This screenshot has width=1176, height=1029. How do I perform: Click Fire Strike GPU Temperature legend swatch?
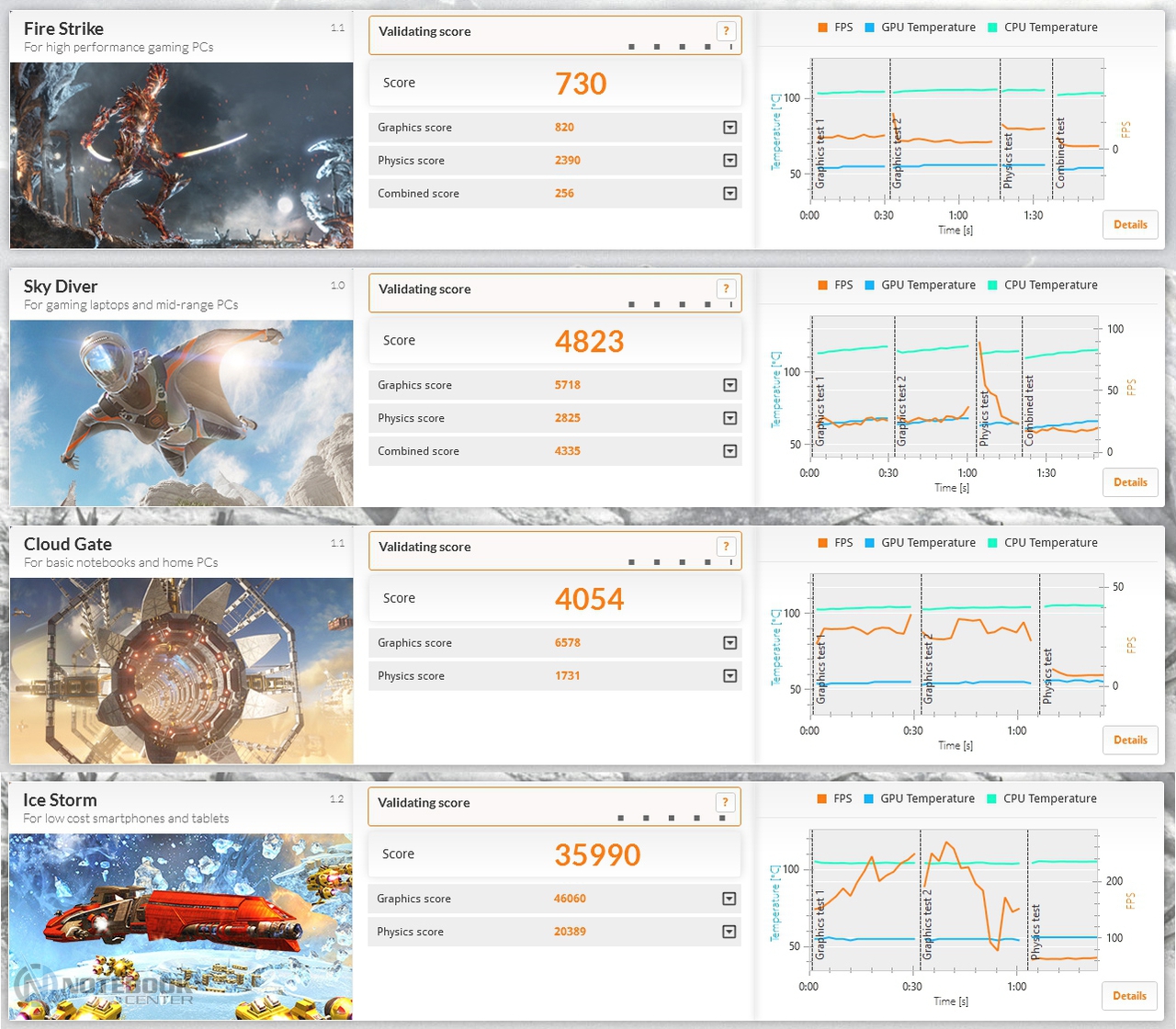pyautogui.click(x=869, y=28)
